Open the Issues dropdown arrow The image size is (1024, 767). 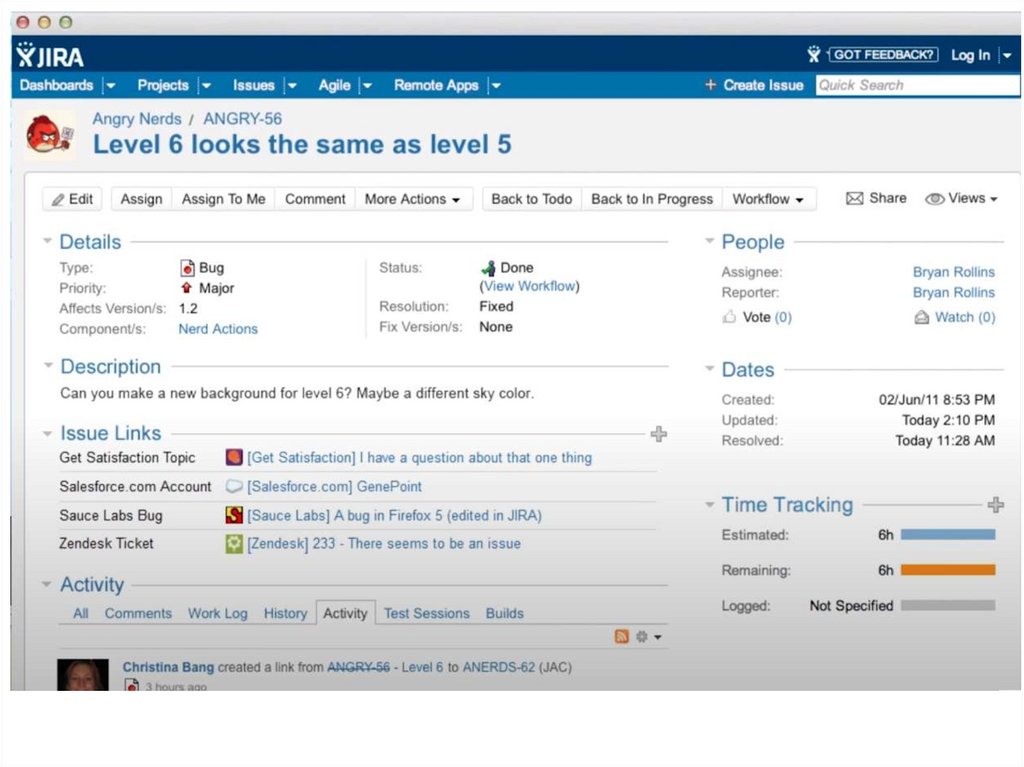[x=293, y=86]
